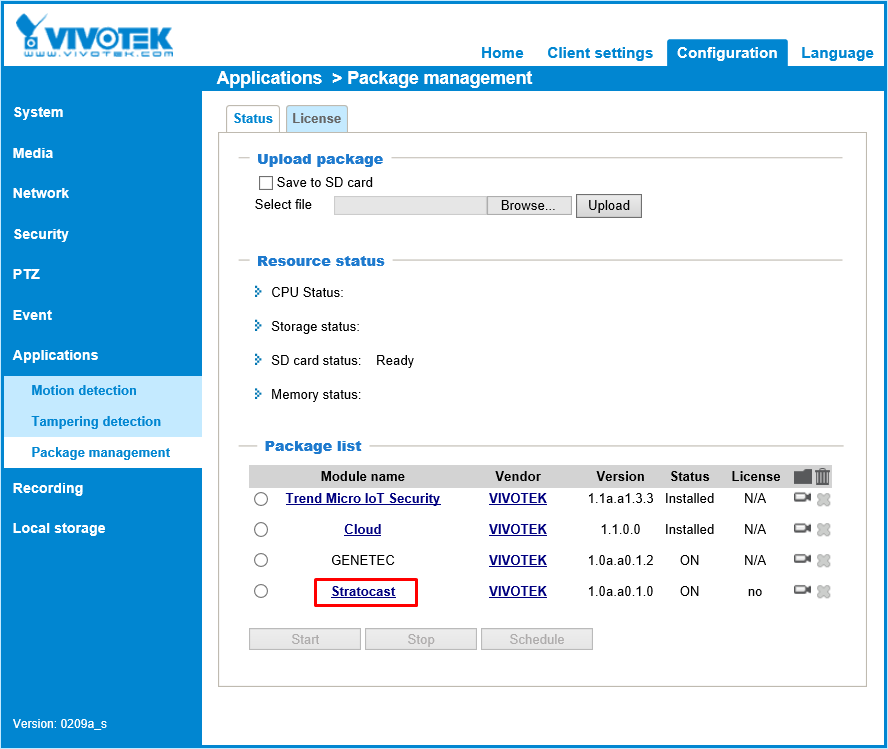Click the trash can header icon
This screenshot has height=749, width=888.
(823, 477)
